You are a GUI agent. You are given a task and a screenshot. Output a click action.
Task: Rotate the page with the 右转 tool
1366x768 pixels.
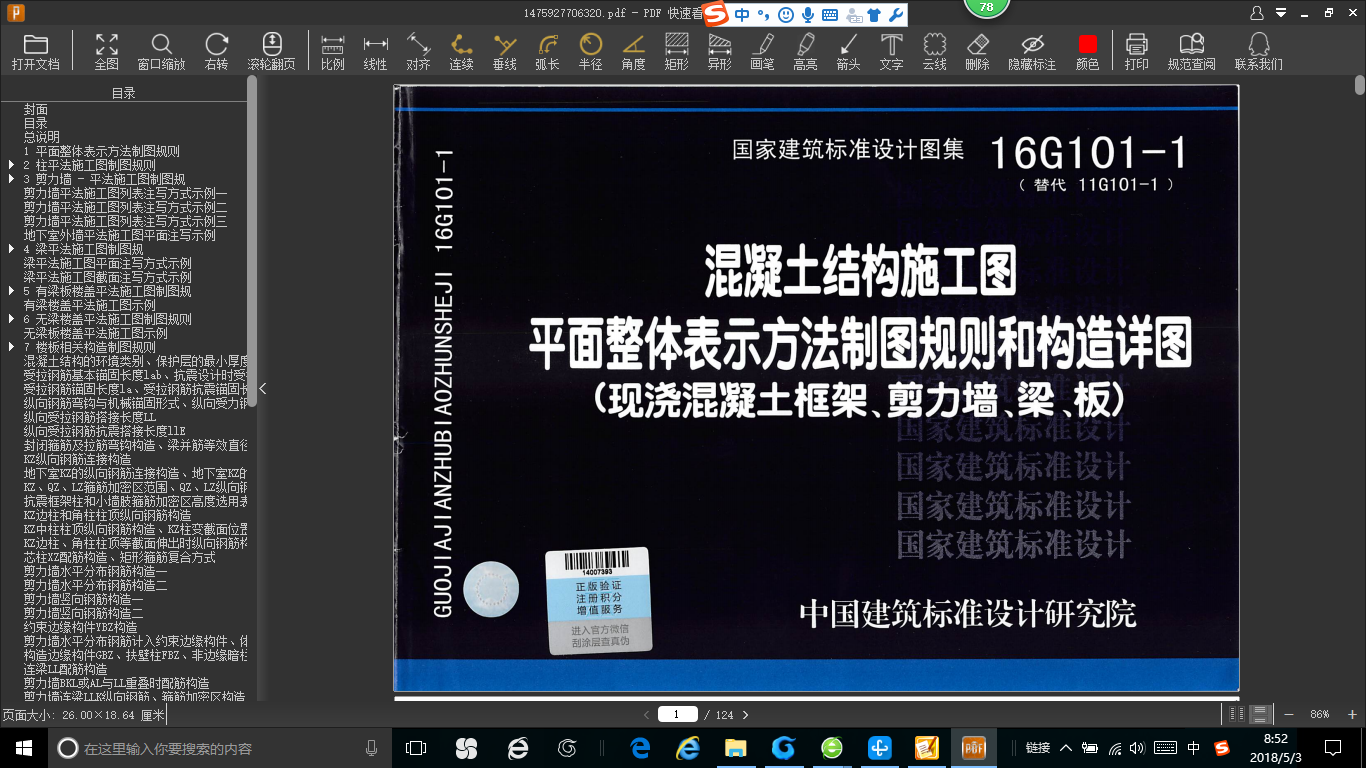click(216, 50)
